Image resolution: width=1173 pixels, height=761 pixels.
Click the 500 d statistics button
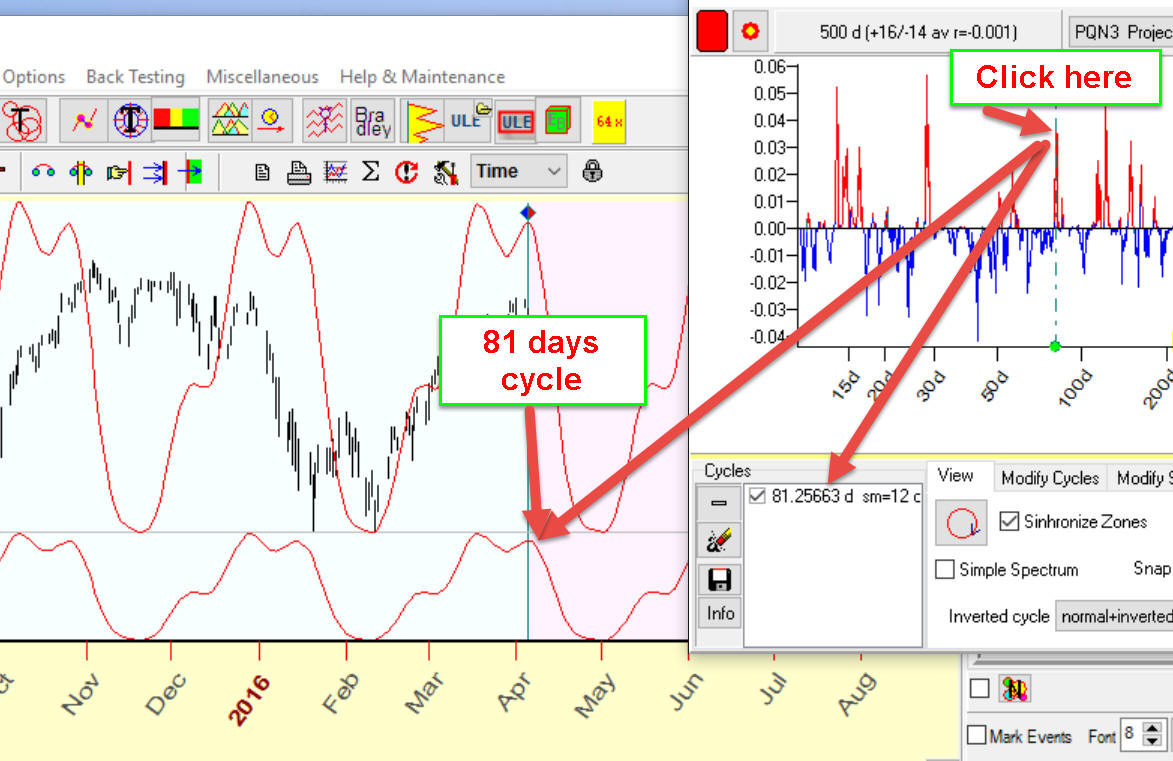(x=916, y=32)
